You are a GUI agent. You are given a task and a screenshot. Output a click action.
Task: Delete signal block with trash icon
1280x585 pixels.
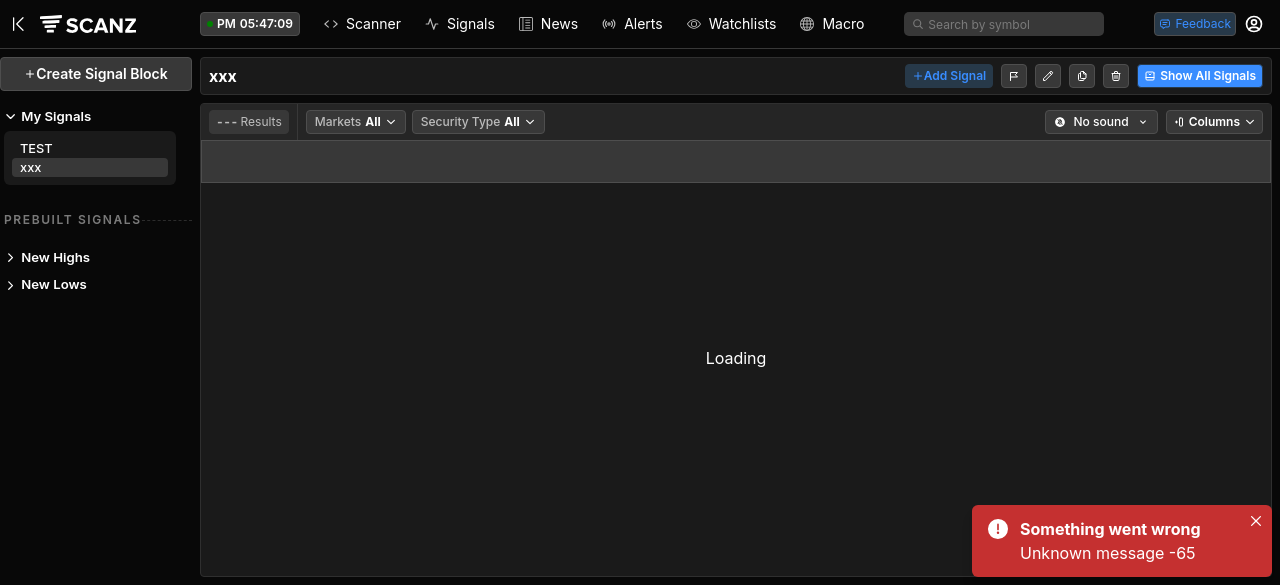coord(1116,76)
